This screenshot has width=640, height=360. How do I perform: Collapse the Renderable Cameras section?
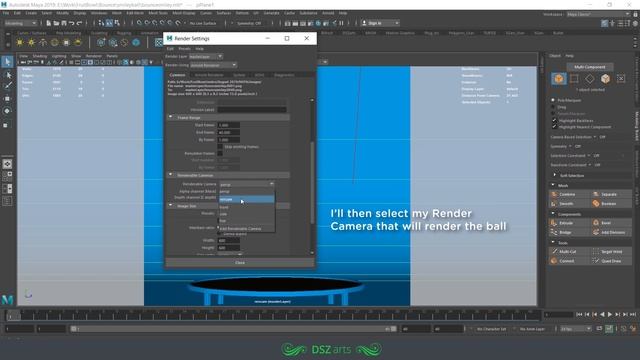click(x=171, y=175)
